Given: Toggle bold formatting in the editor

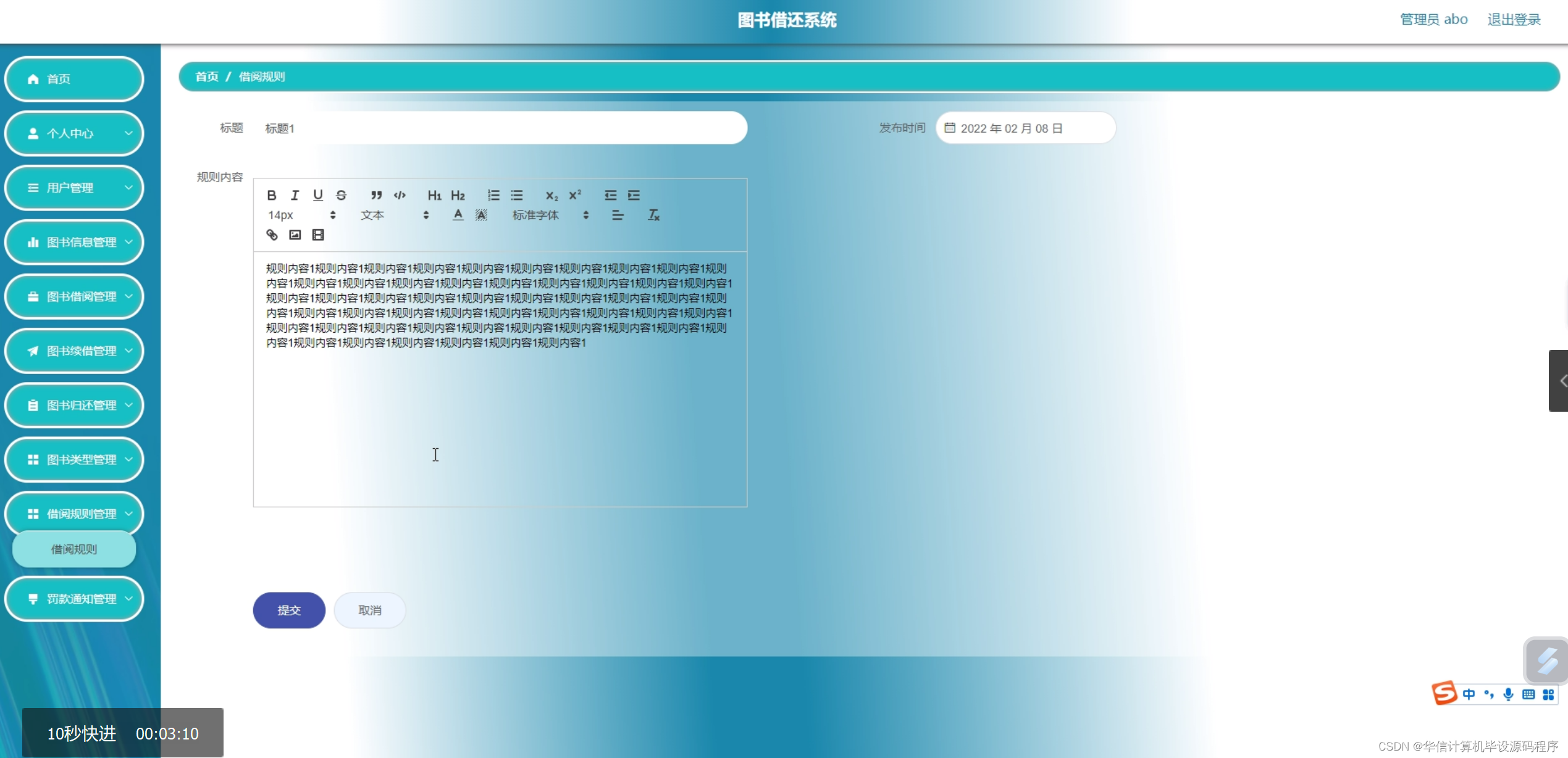Looking at the screenshot, I should 272,195.
